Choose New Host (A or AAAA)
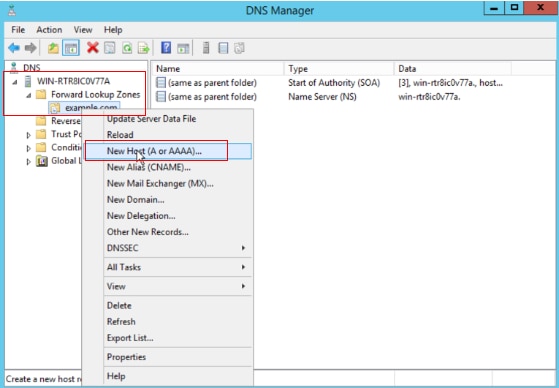The image size is (559, 388). (x=168, y=151)
